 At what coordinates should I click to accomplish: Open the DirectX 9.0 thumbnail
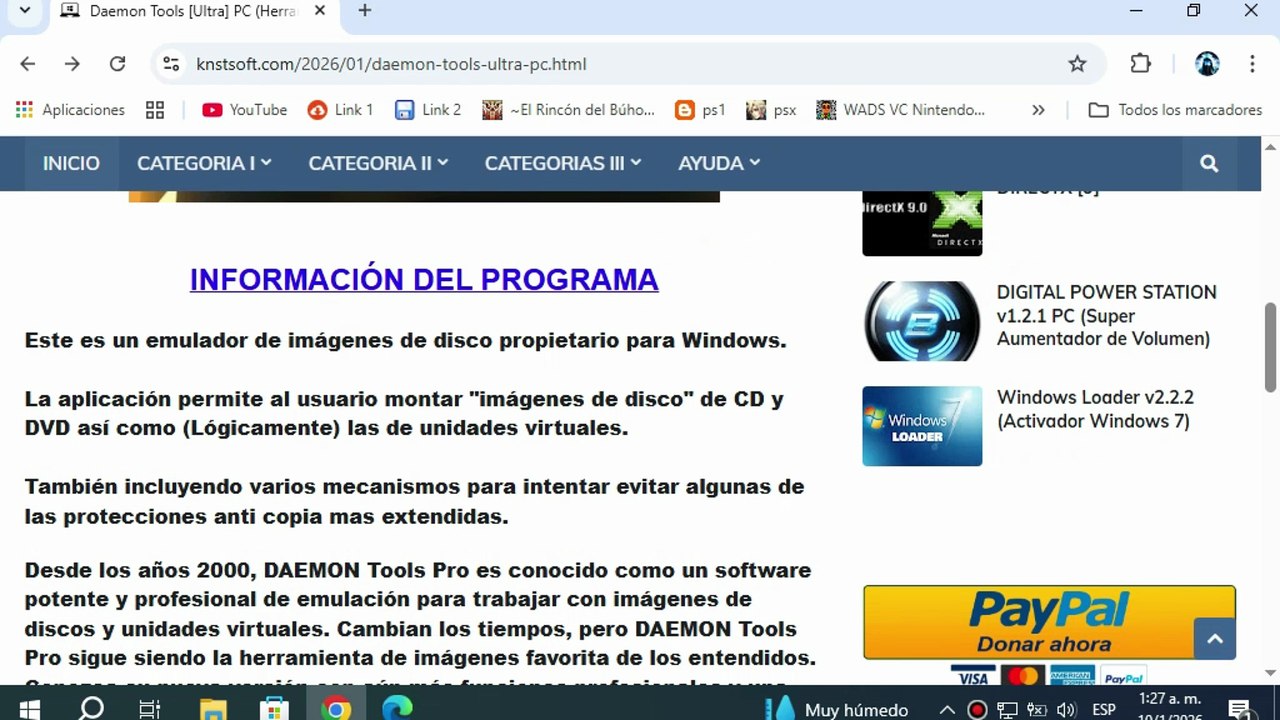pos(922,222)
